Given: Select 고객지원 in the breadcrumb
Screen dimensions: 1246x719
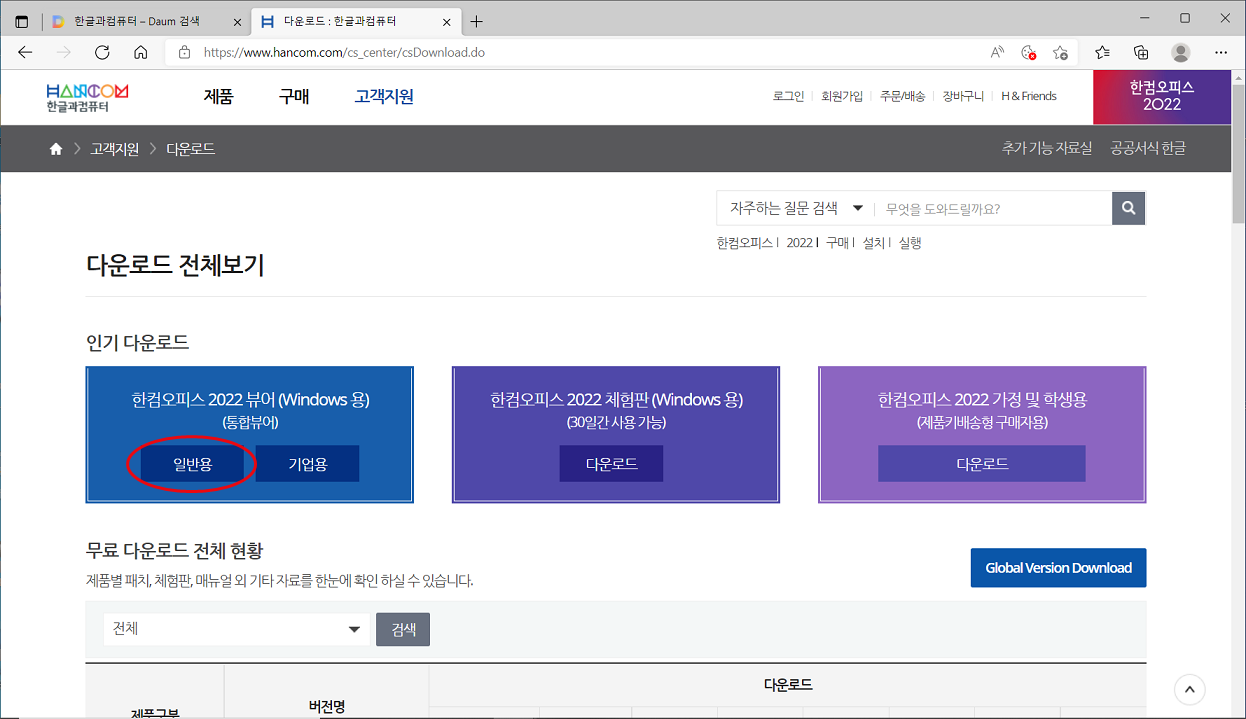Looking at the screenshot, I should [115, 149].
